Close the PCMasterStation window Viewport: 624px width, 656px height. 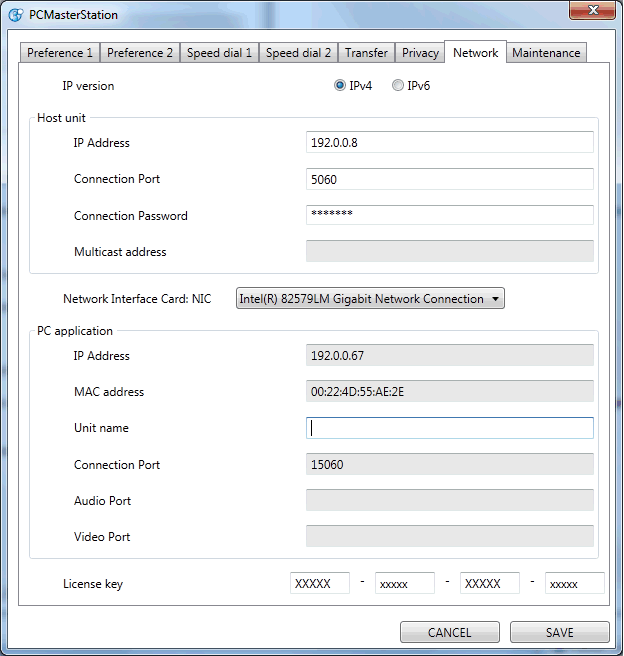[592, 10]
